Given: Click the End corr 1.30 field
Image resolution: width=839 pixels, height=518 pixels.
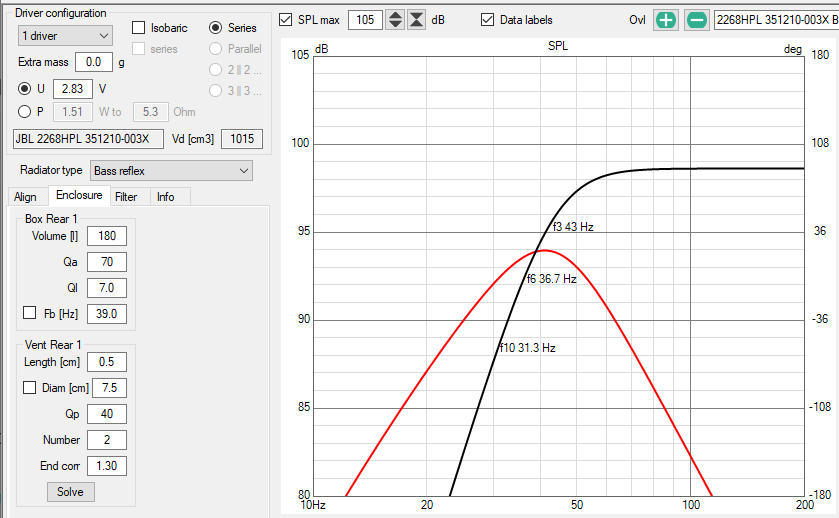Looking at the screenshot, I should (107, 466).
